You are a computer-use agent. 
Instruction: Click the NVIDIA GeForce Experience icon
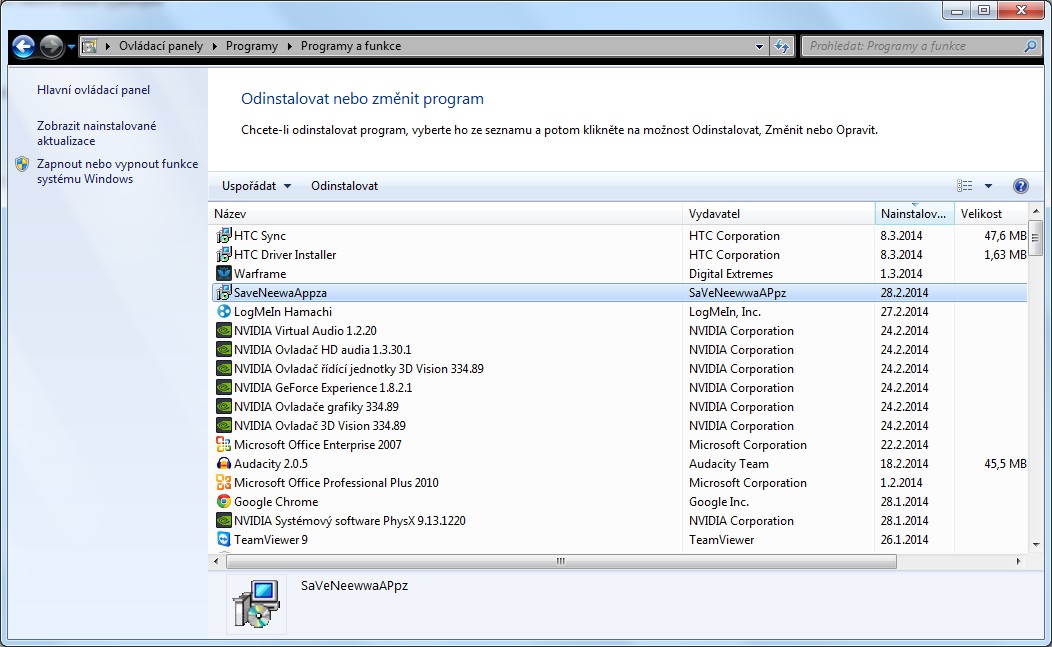(x=223, y=387)
